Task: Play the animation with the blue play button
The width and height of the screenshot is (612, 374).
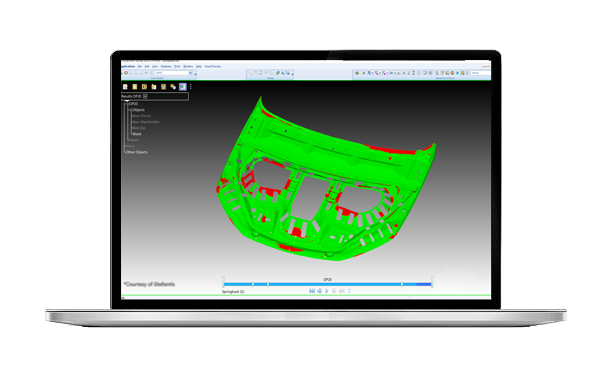Action: click(x=327, y=291)
